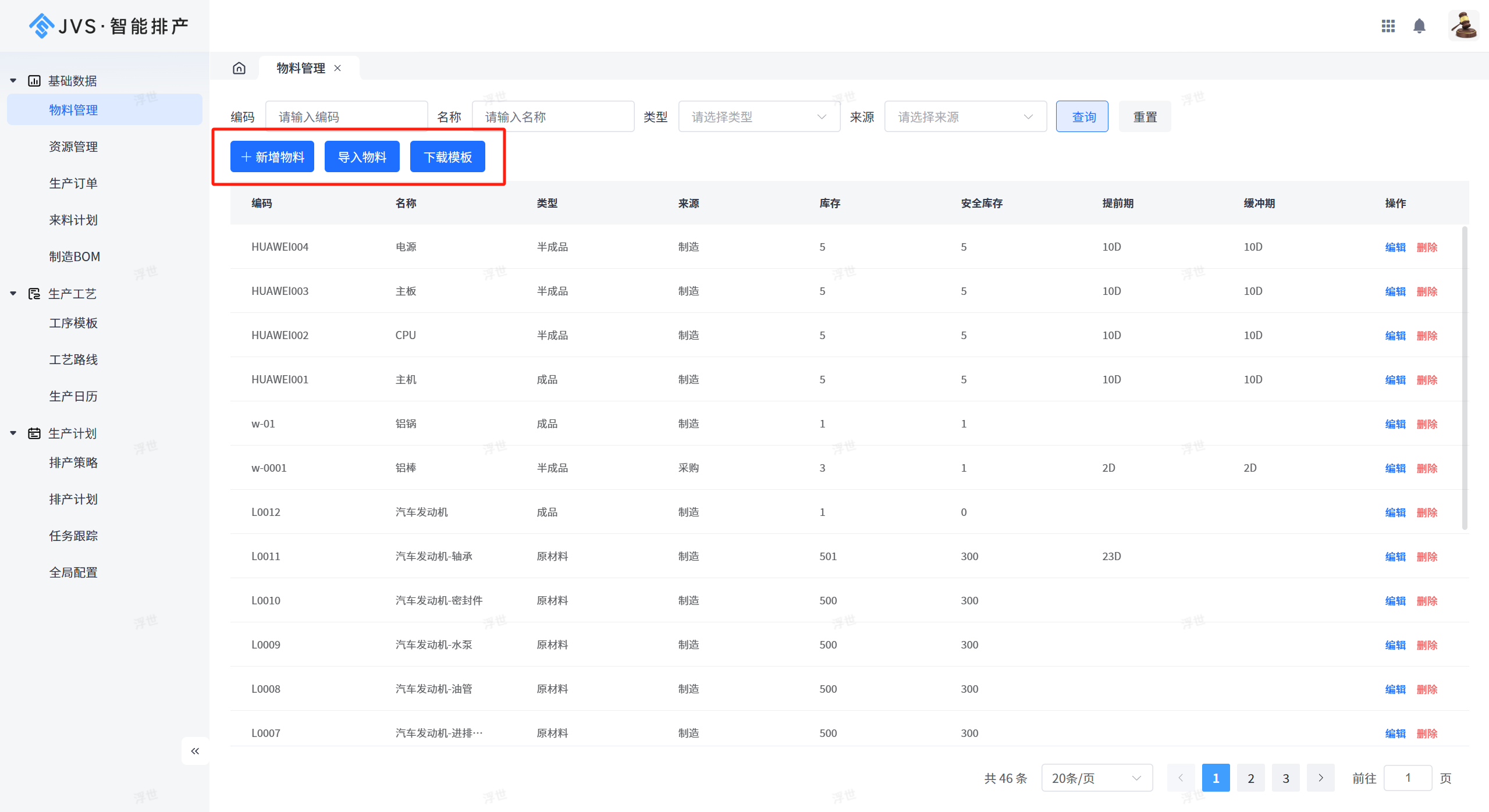Collapse the 基础数据 menu group arrow

coord(13,81)
